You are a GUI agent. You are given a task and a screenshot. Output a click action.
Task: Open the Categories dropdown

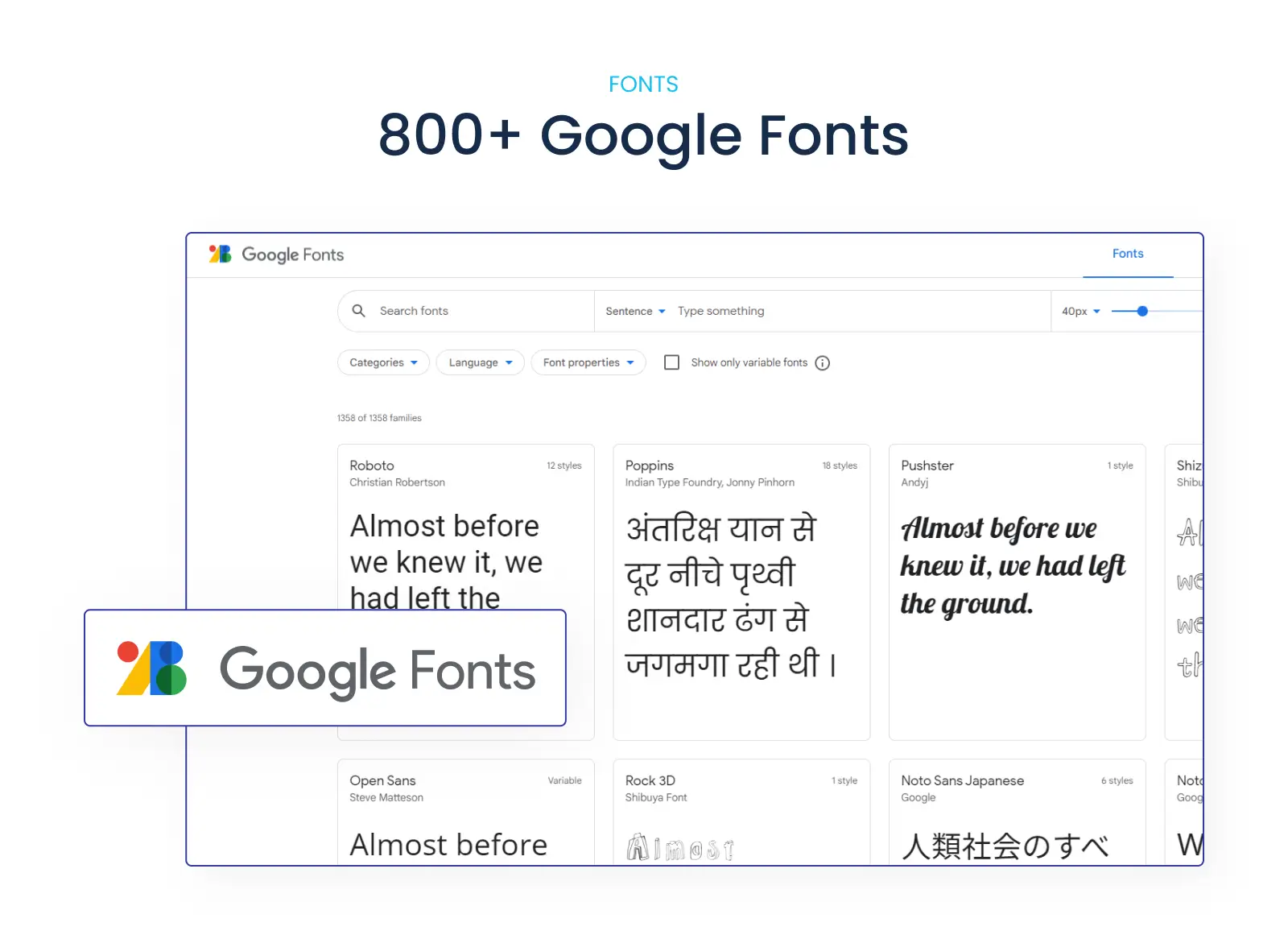(383, 362)
